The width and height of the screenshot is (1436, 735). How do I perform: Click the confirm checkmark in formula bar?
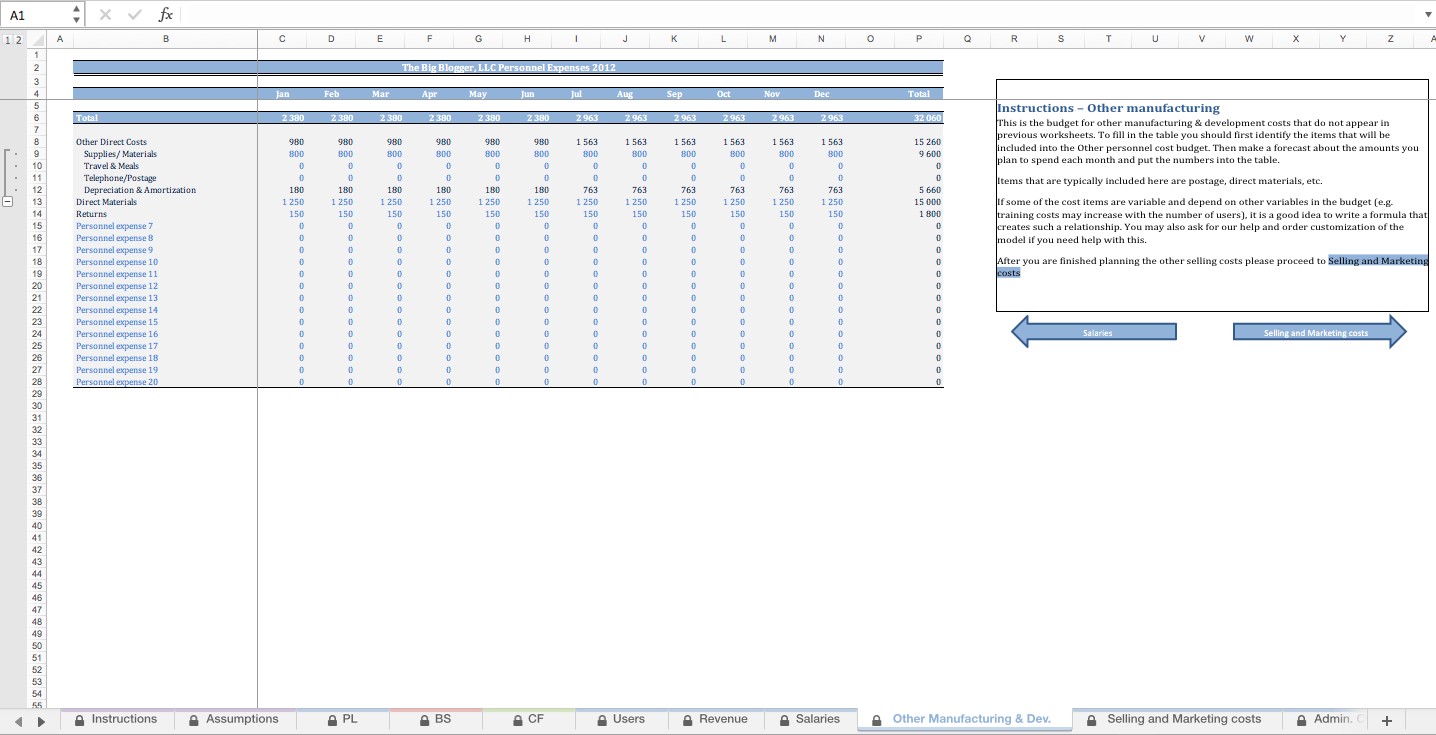[135, 14]
